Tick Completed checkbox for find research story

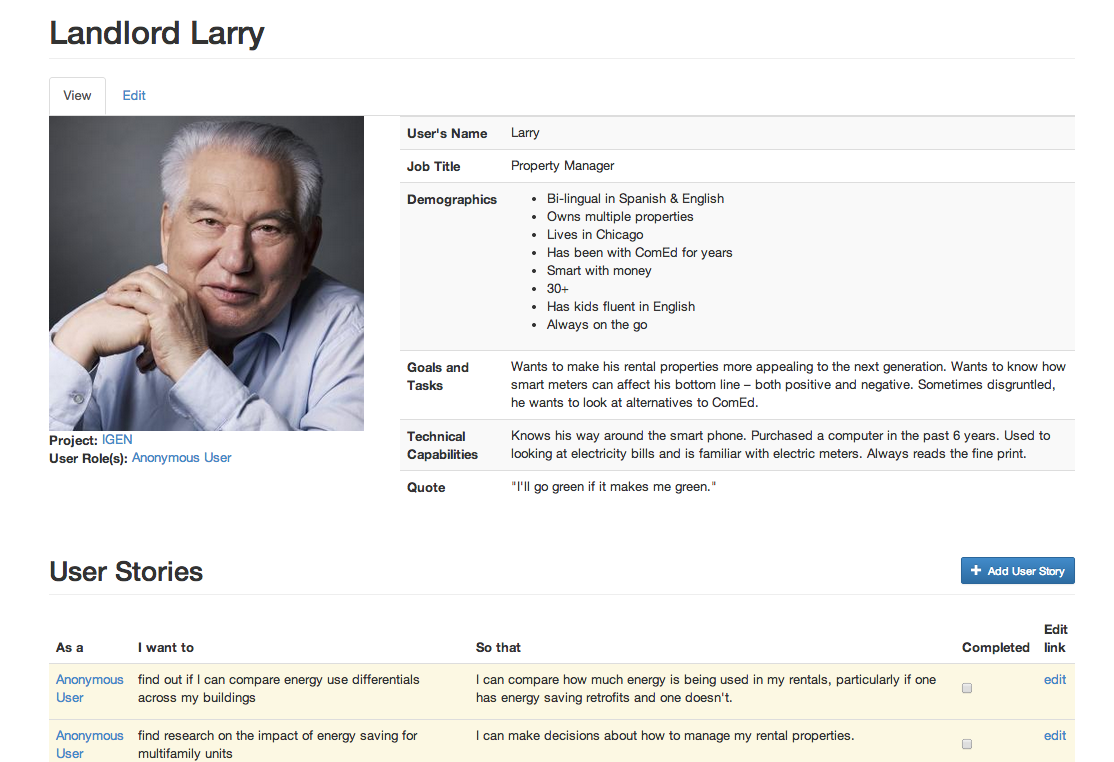967,744
